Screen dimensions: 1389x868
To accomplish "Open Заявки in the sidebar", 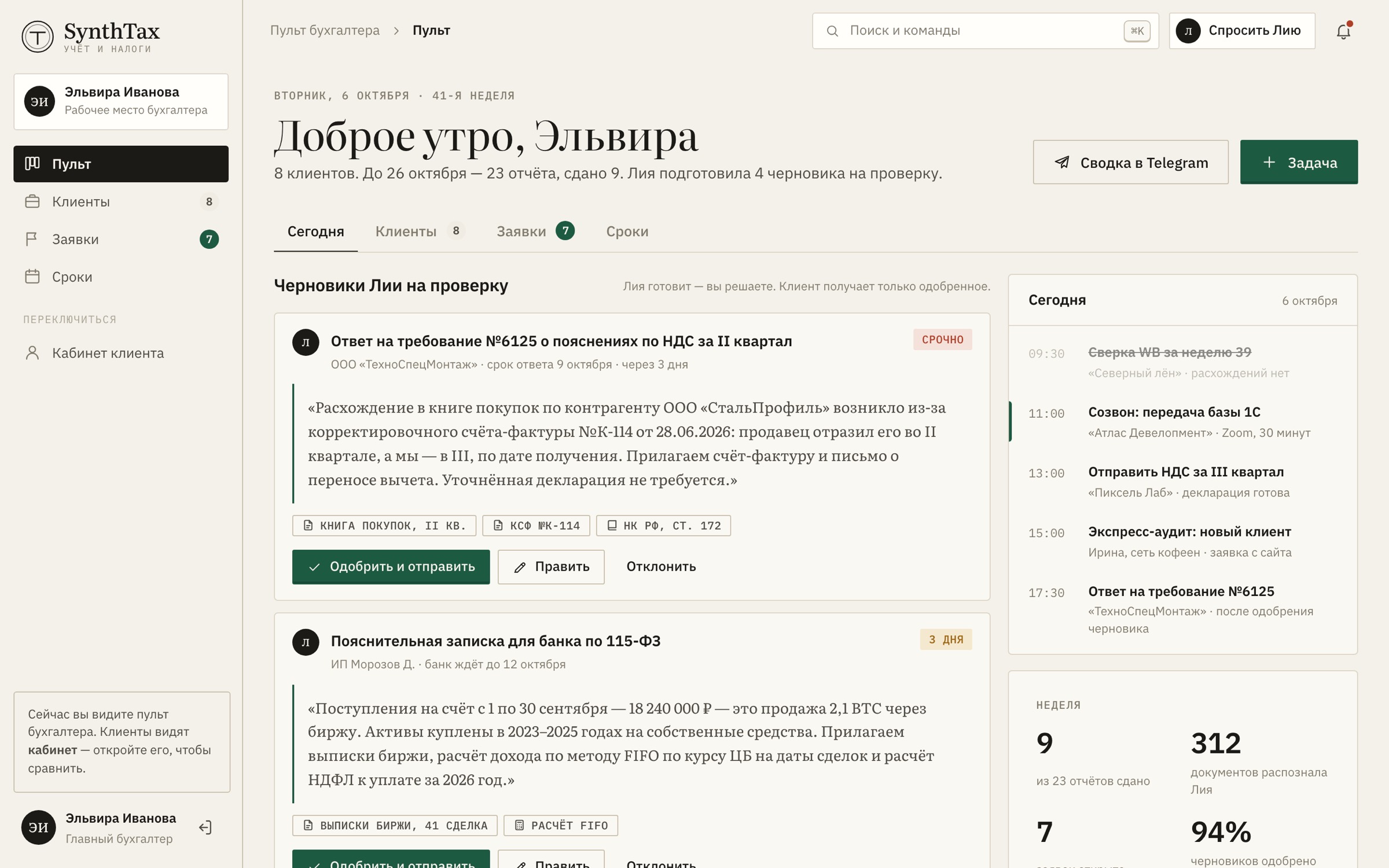I will [x=121, y=239].
